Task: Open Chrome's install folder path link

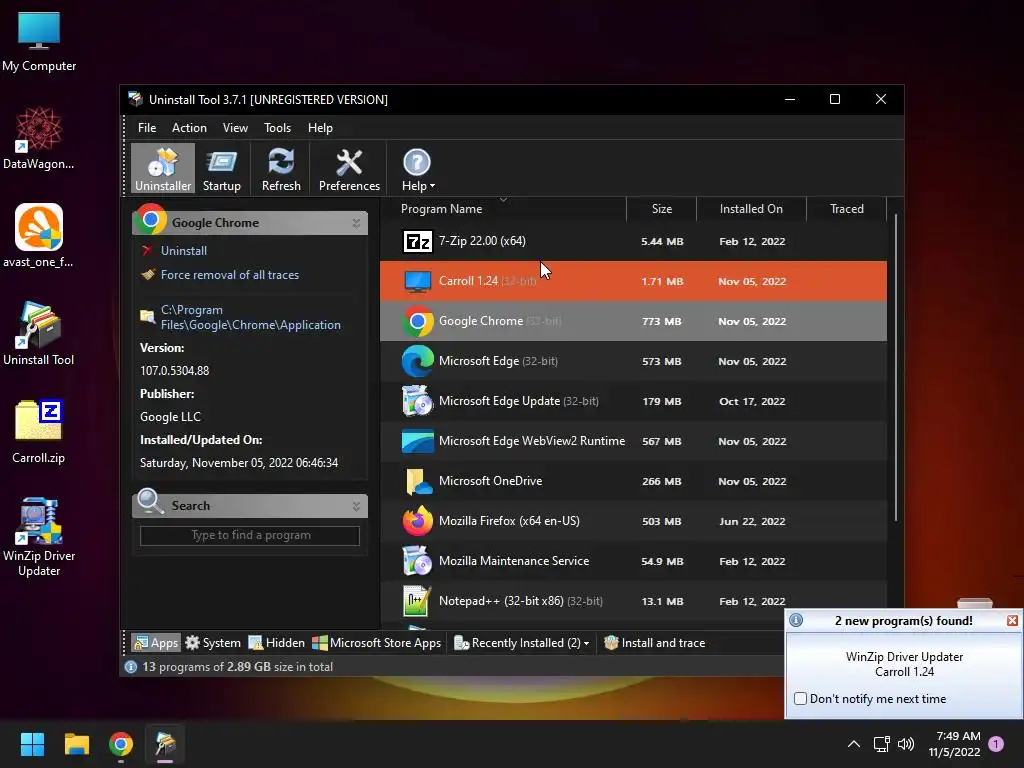Action: pos(251,317)
